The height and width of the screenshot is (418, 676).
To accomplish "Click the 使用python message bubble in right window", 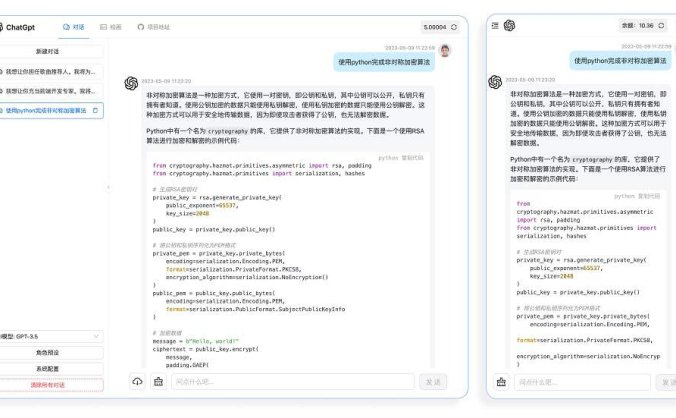I will 620,61.
